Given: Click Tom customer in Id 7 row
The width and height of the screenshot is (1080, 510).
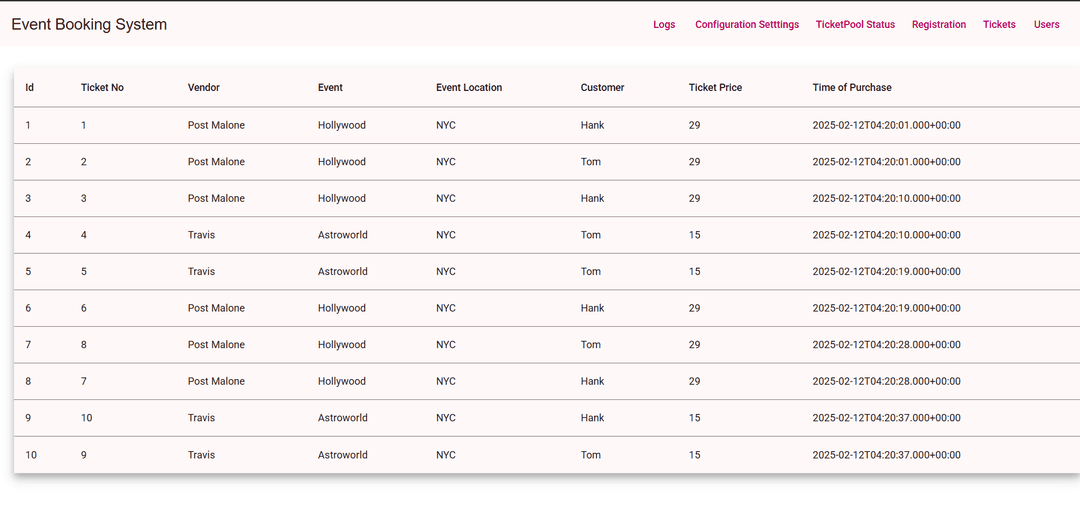Looking at the screenshot, I should coord(590,345).
